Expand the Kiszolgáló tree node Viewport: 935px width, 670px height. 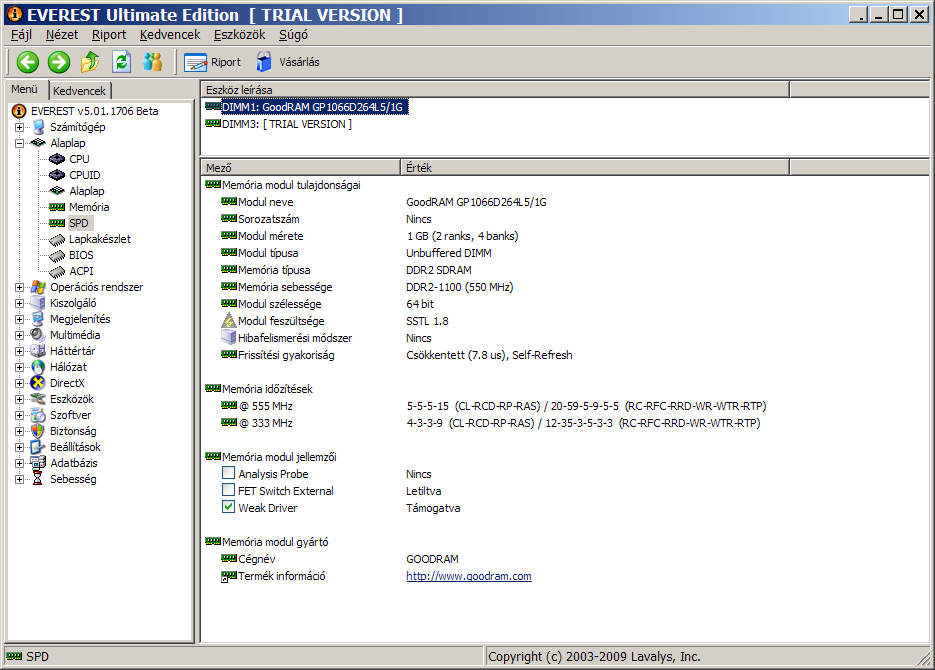(x=20, y=303)
